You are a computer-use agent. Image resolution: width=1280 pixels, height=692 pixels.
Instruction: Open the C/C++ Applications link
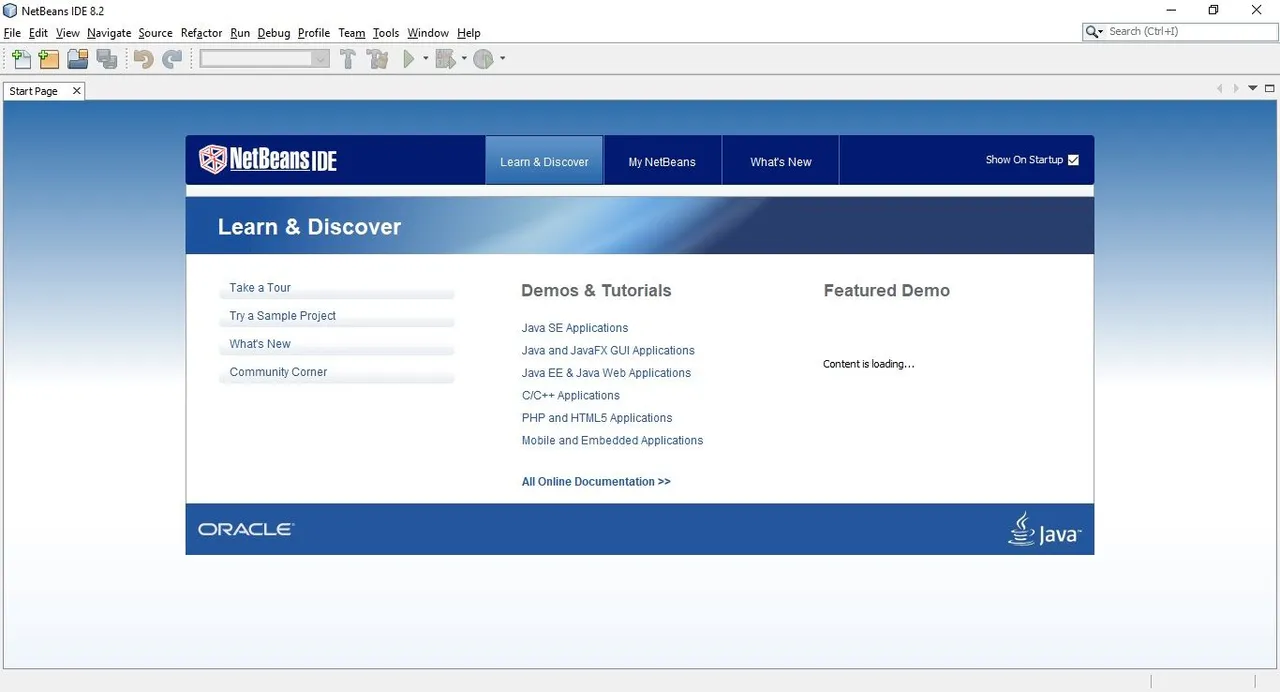tap(571, 396)
